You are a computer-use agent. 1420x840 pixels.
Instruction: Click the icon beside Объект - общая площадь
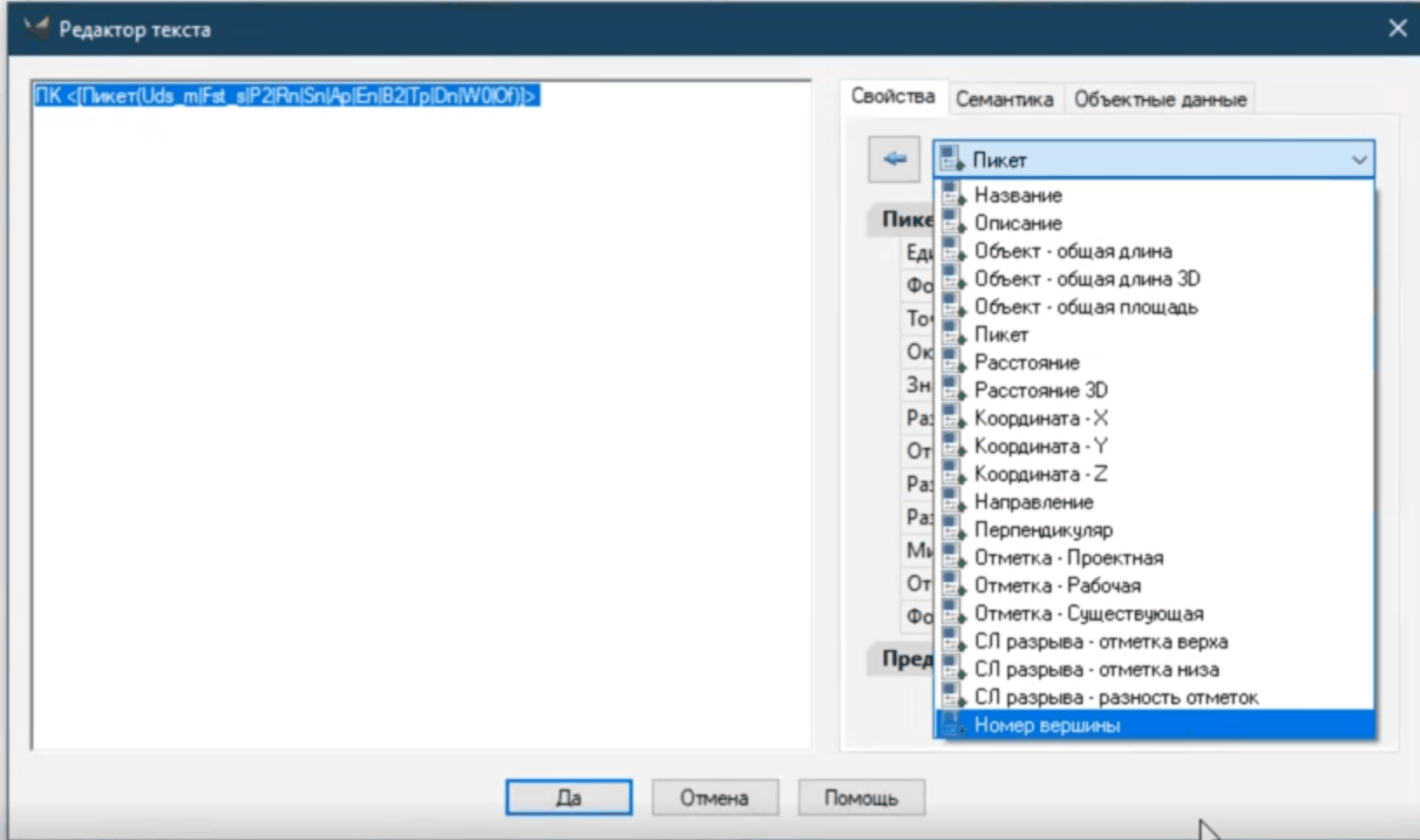(x=955, y=307)
